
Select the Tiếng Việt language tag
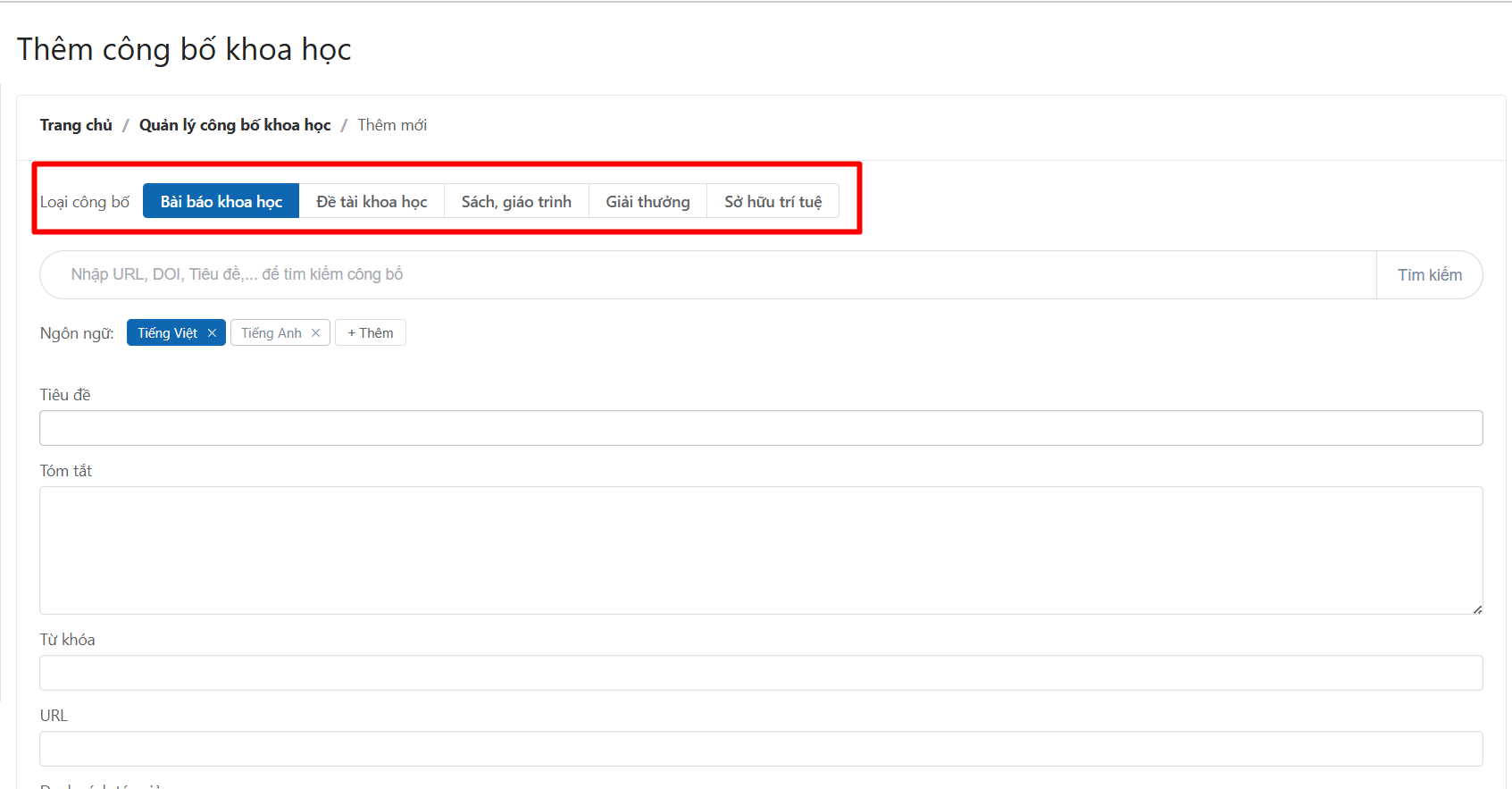click(x=167, y=333)
